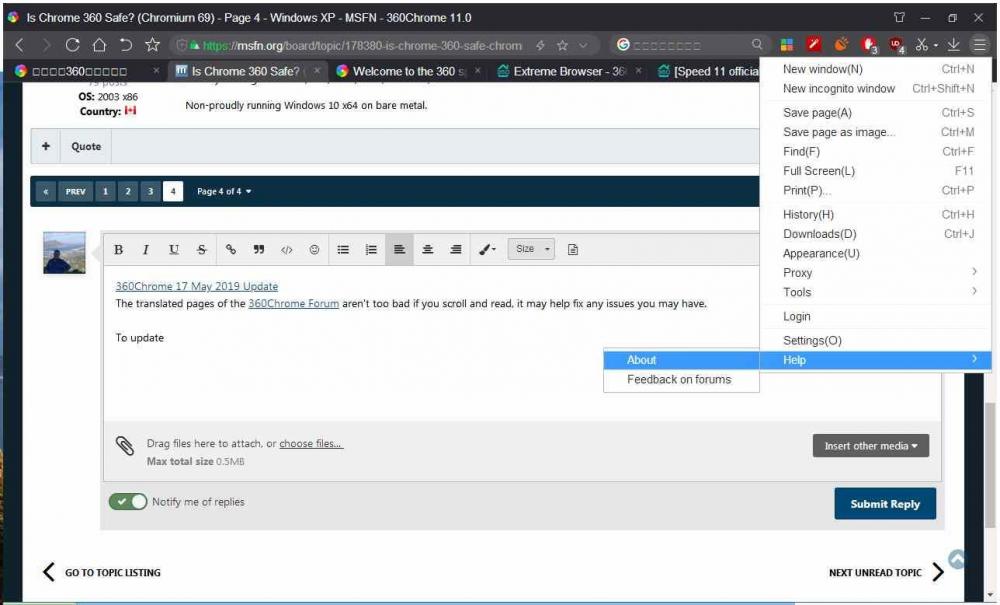Click the Submit Reply button
The height and width of the screenshot is (605, 1000).
[885, 504]
